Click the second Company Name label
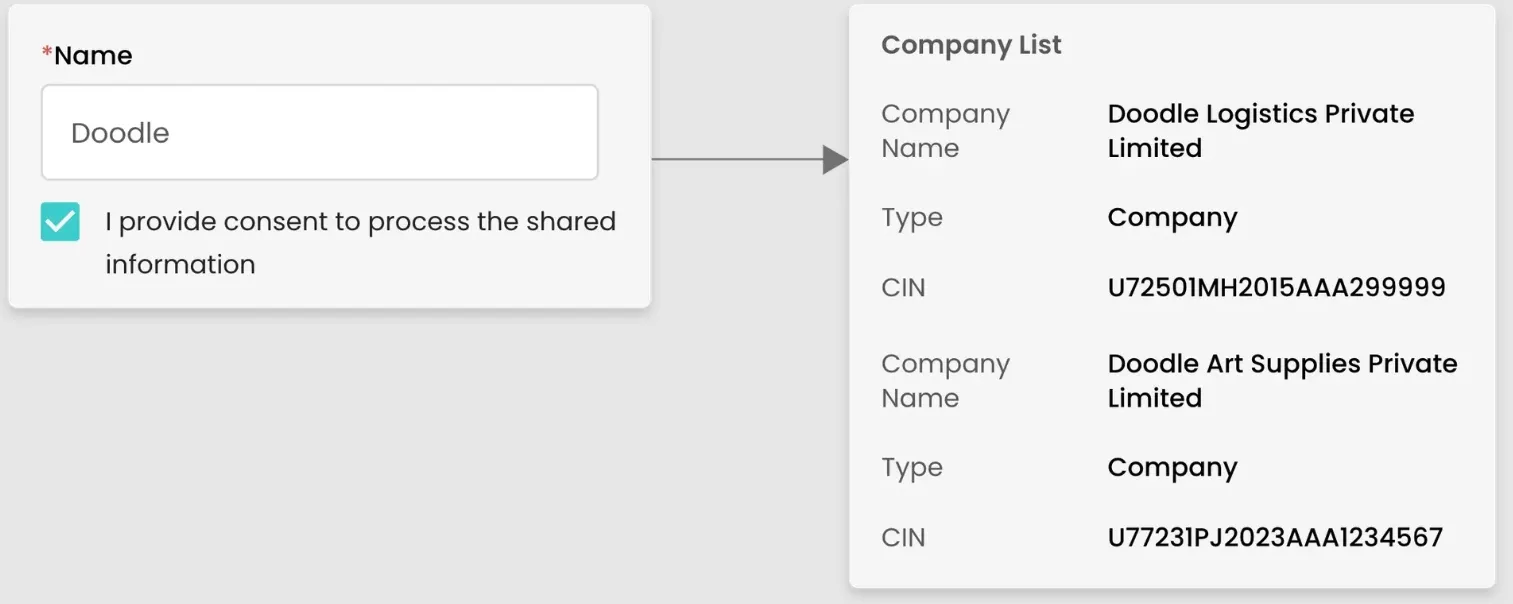Viewport: 1513px width, 604px height. coord(944,380)
